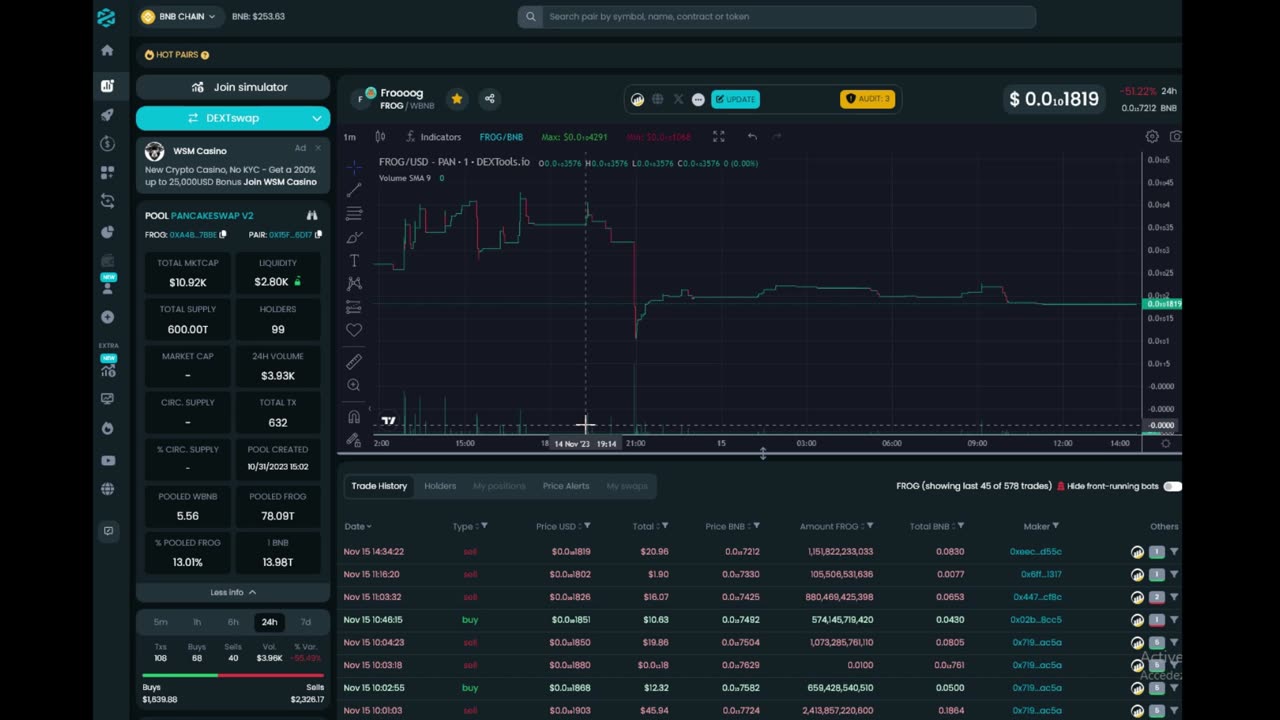The width and height of the screenshot is (1280, 720).
Task: Select the trend line drawing tool
Action: coord(354,190)
